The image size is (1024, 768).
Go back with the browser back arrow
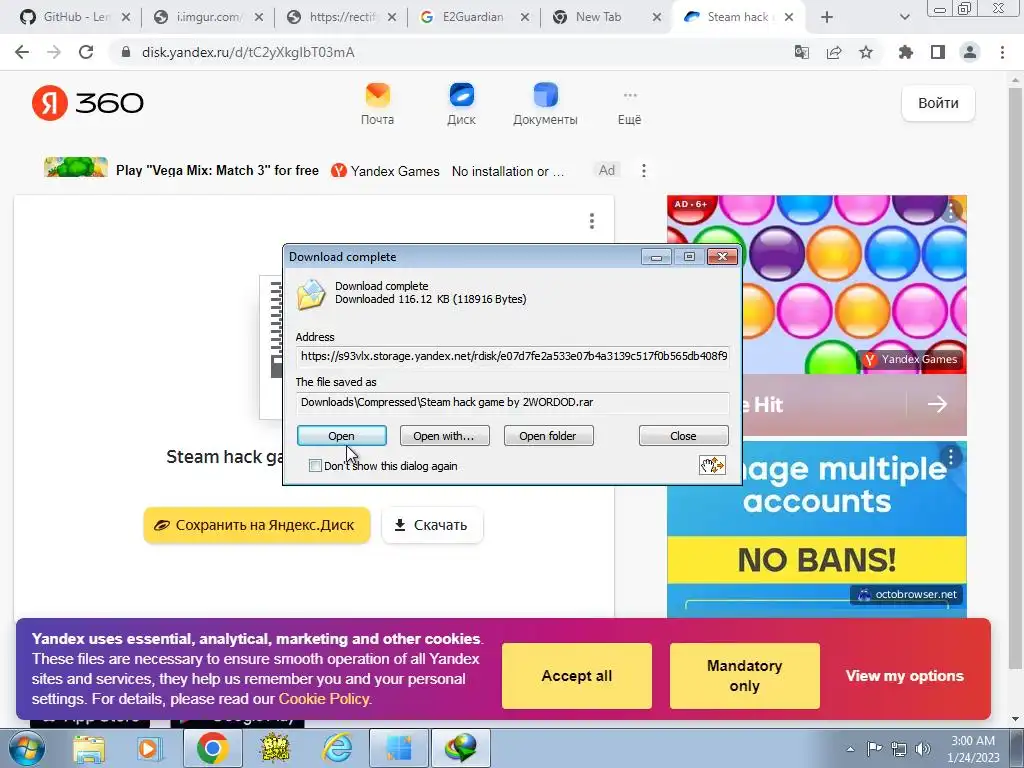pyautogui.click(x=22, y=52)
